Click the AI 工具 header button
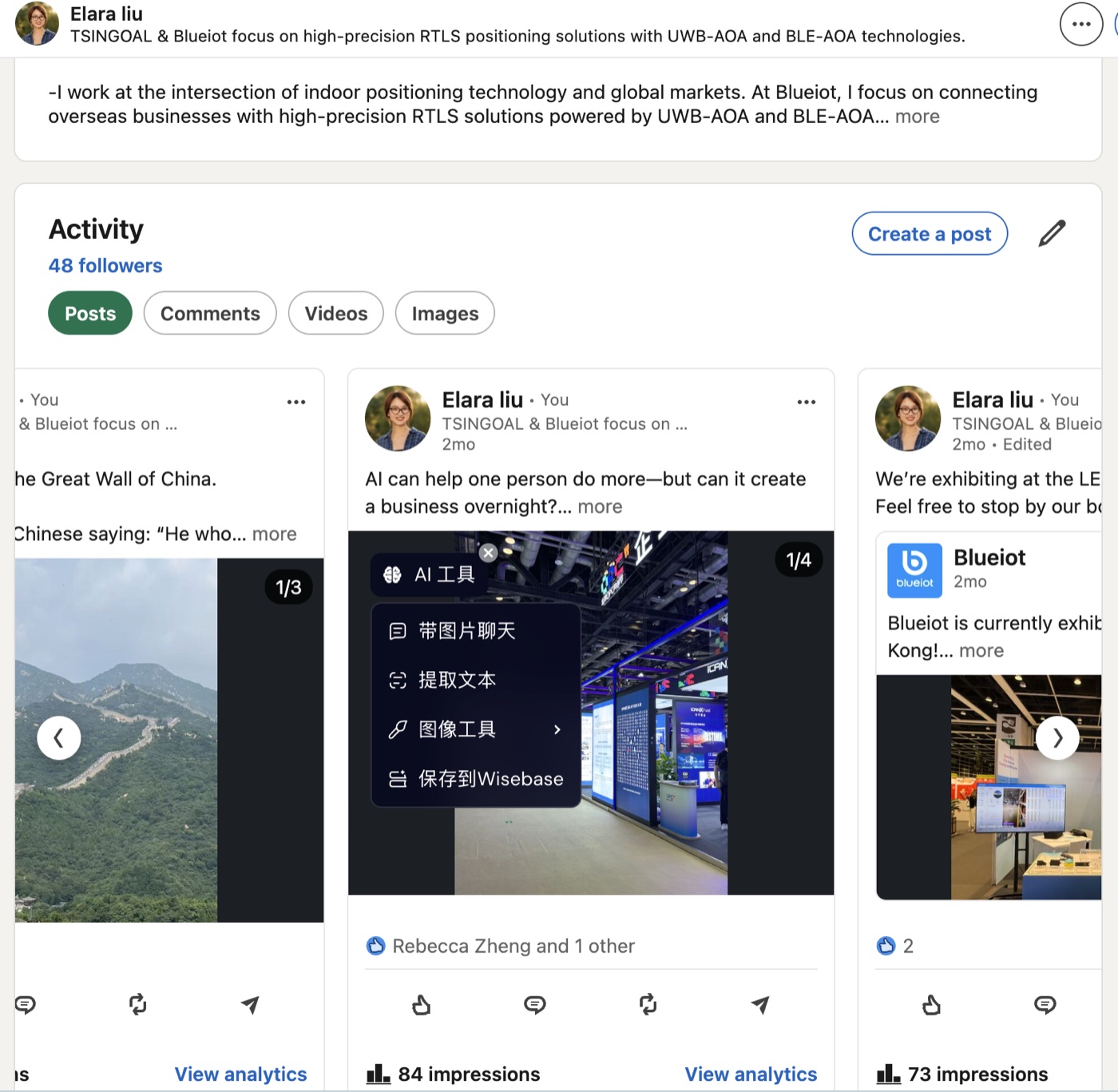The image size is (1118, 1092). [431, 574]
